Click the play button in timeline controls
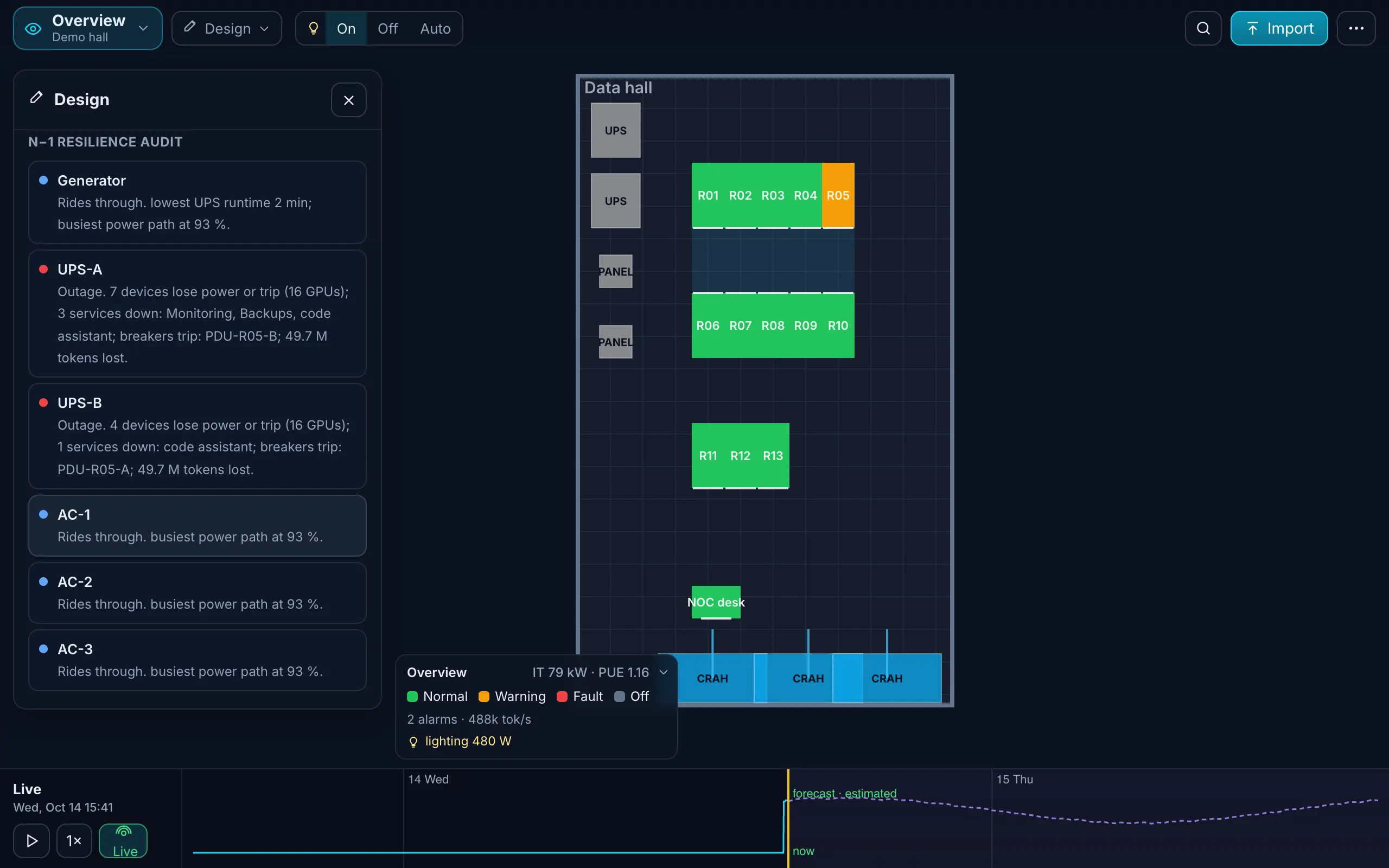 (31, 840)
